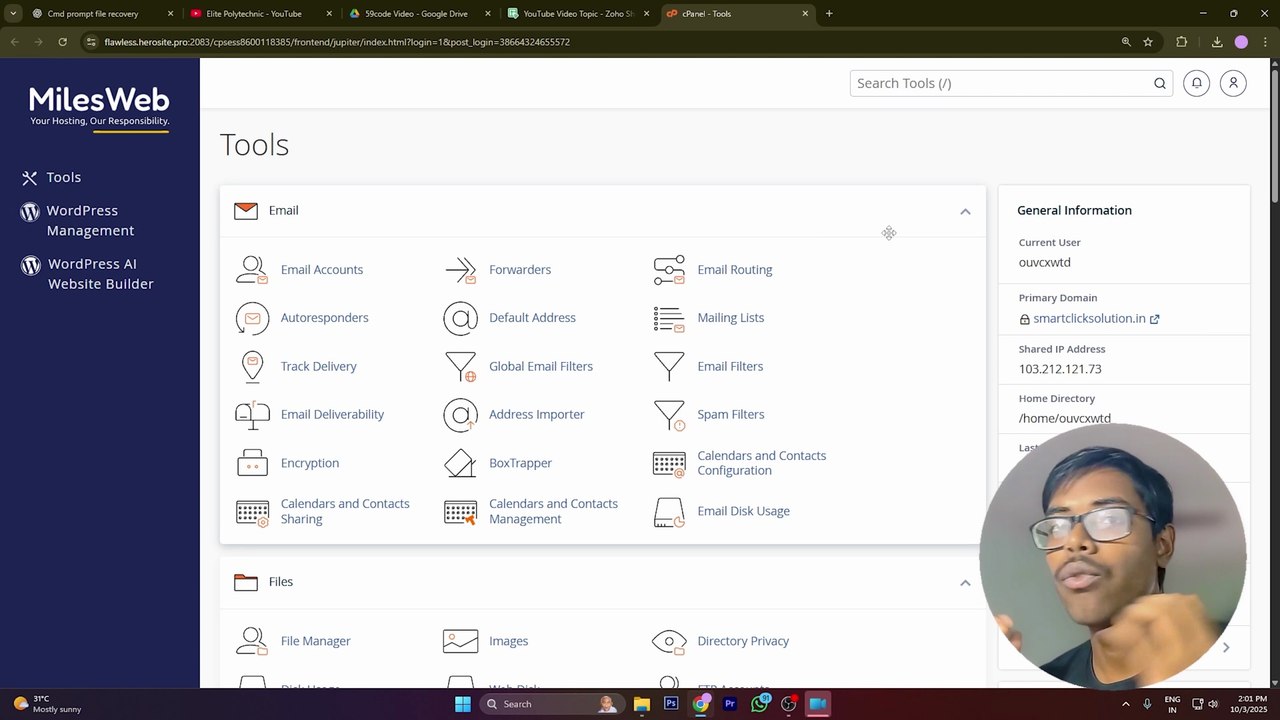Collapse the Files section
1280x720 pixels.
(x=965, y=582)
